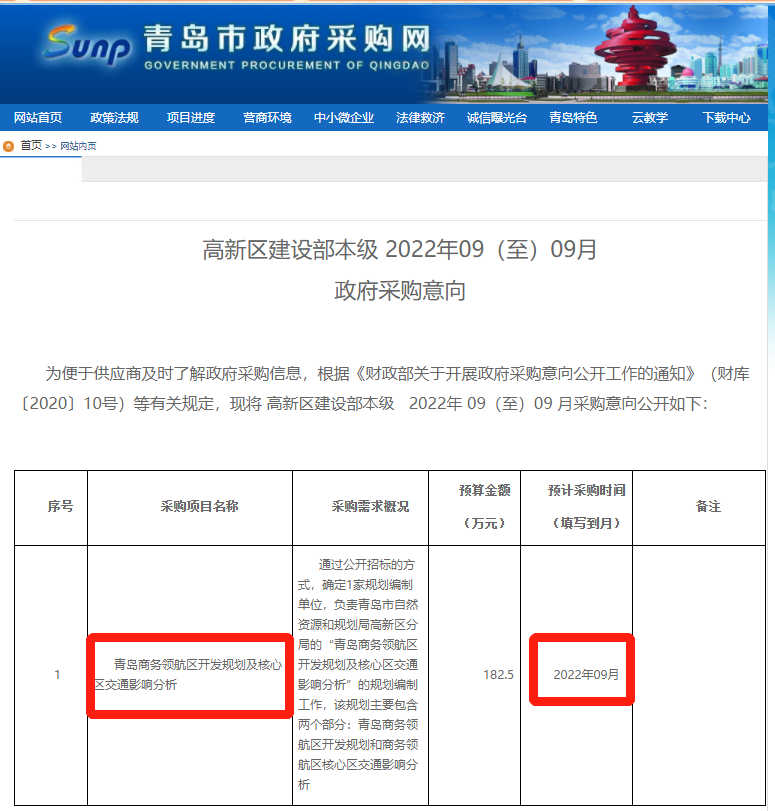Go to 青岛特色 section
This screenshot has height=811, width=775.
coord(573,118)
